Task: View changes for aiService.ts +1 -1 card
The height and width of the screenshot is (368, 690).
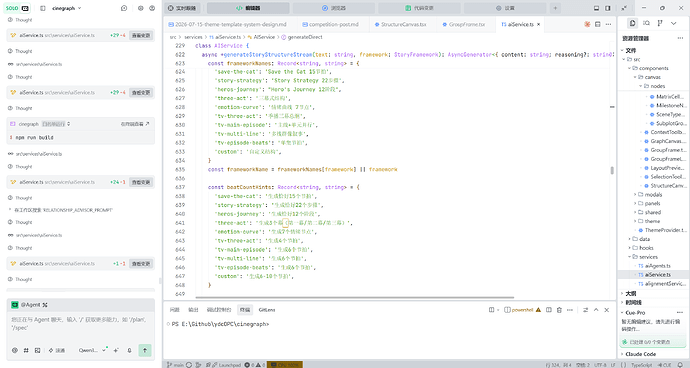Action: (x=141, y=264)
